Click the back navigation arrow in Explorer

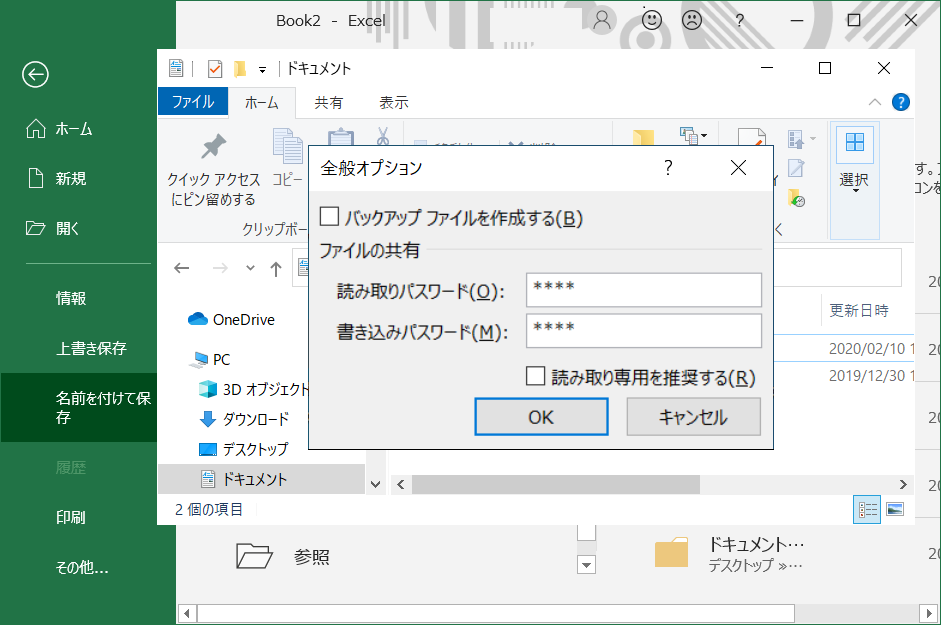click(181, 268)
